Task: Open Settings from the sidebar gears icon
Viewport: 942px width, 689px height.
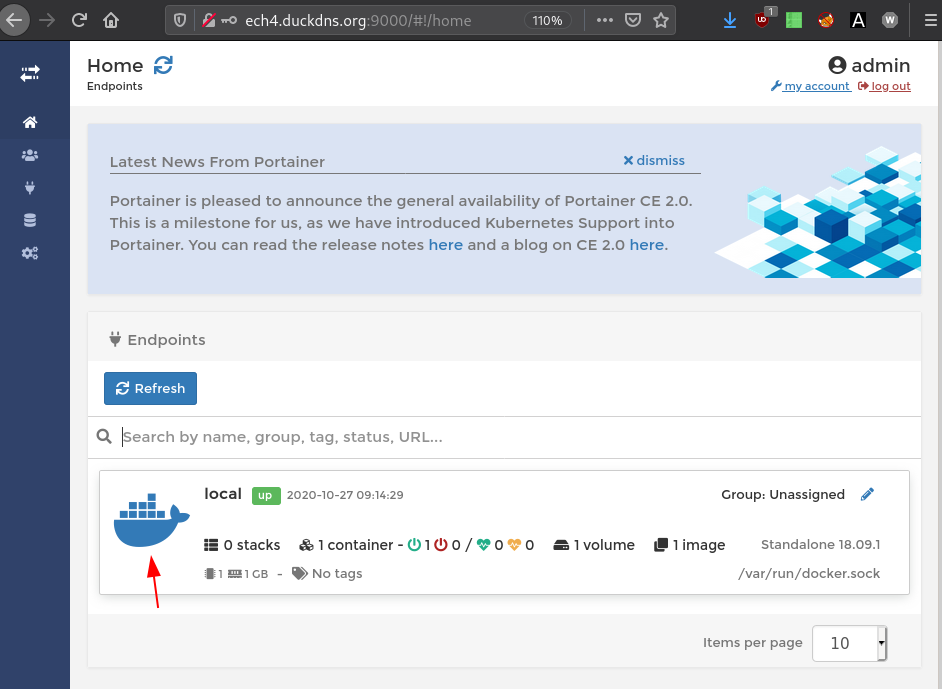Action: click(x=30, y=253)
